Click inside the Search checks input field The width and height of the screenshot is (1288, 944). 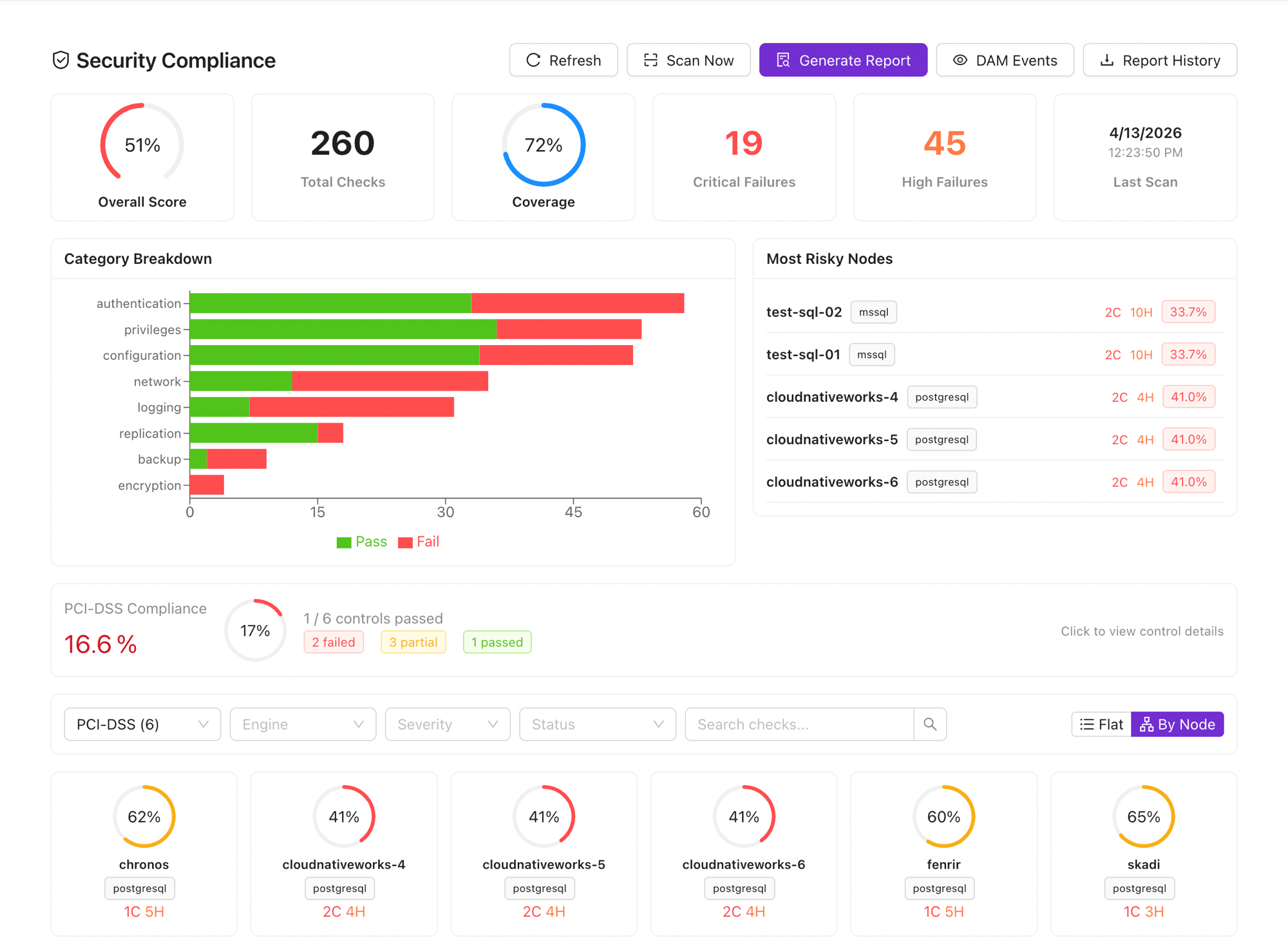pyautogui.click(x=799, y=724)
